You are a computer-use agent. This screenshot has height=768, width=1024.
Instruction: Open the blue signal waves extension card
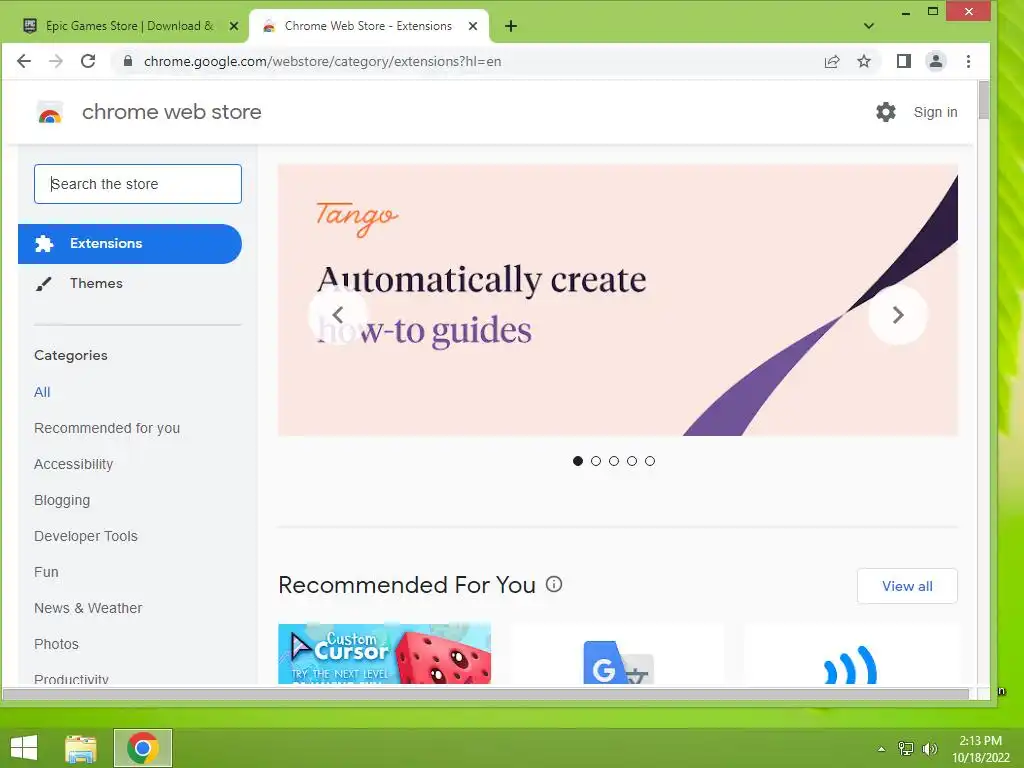[851, 654]
